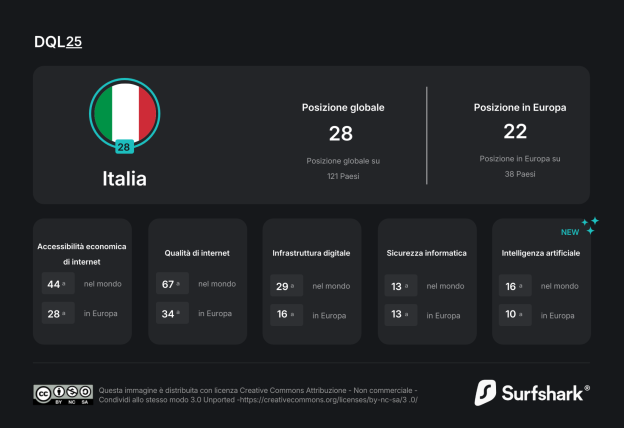Screen dimensions: 624x428
Task: Click the Italian flag circle
Action: [x=124, y=109]
